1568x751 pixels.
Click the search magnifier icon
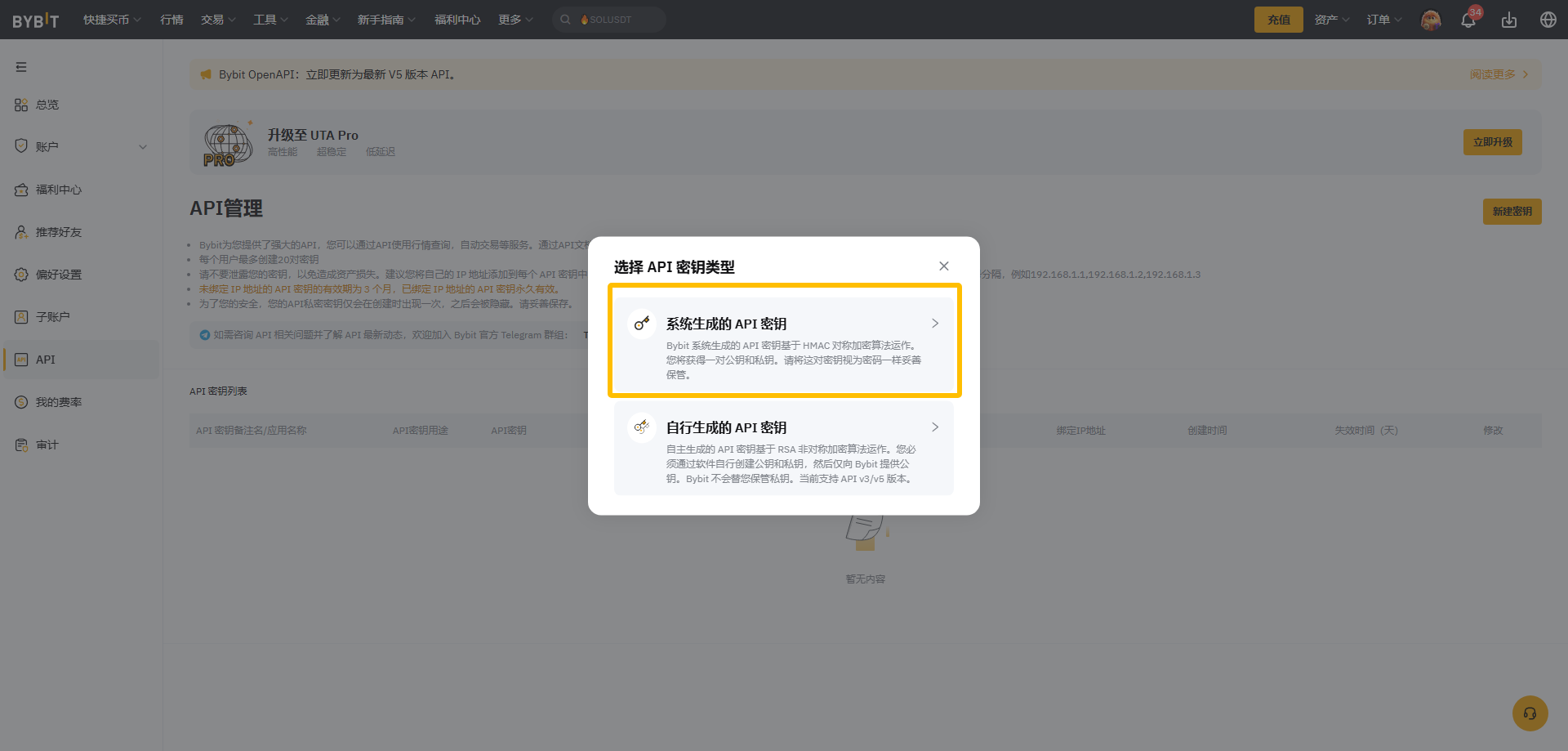(565, 20)
